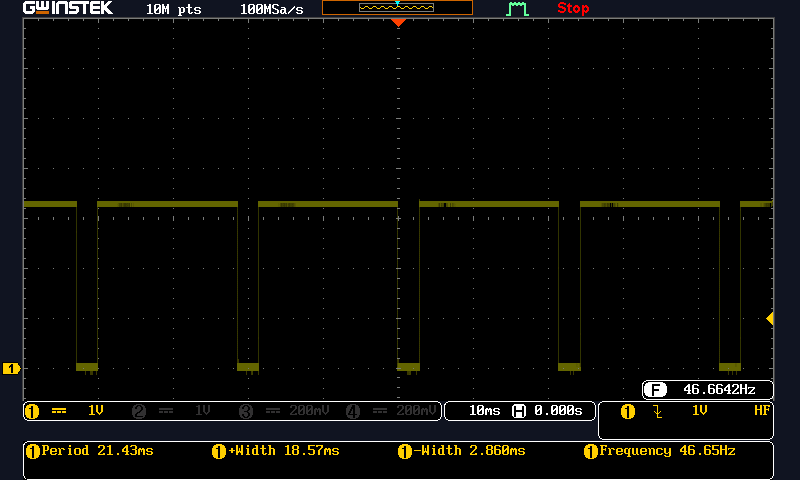Viewport: 800px width, 480px height.
Task: Click the waveform memory overview bar
Action: pyautogui.click(x=397, y=8)
